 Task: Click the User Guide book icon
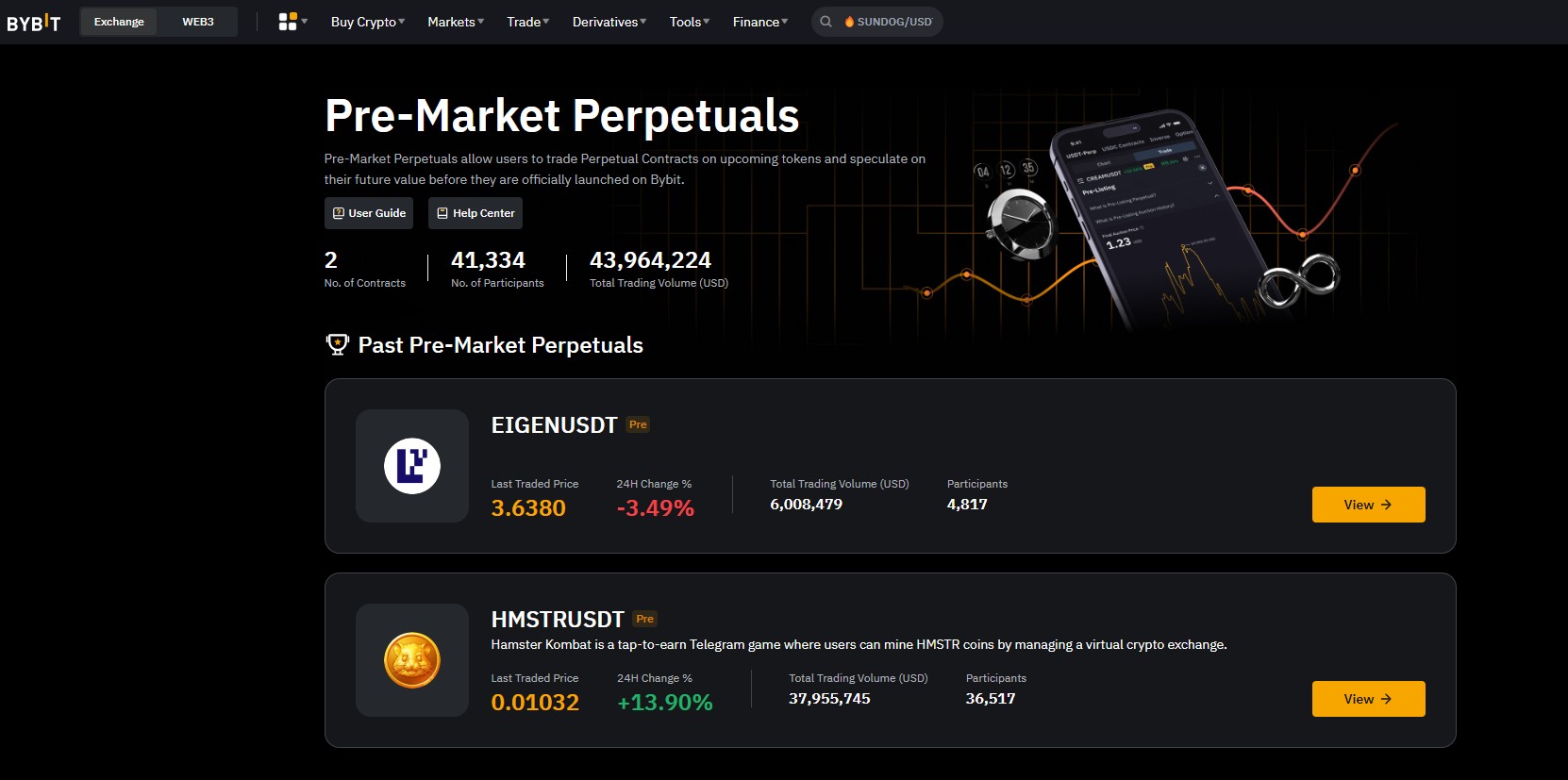pos(340,213)
